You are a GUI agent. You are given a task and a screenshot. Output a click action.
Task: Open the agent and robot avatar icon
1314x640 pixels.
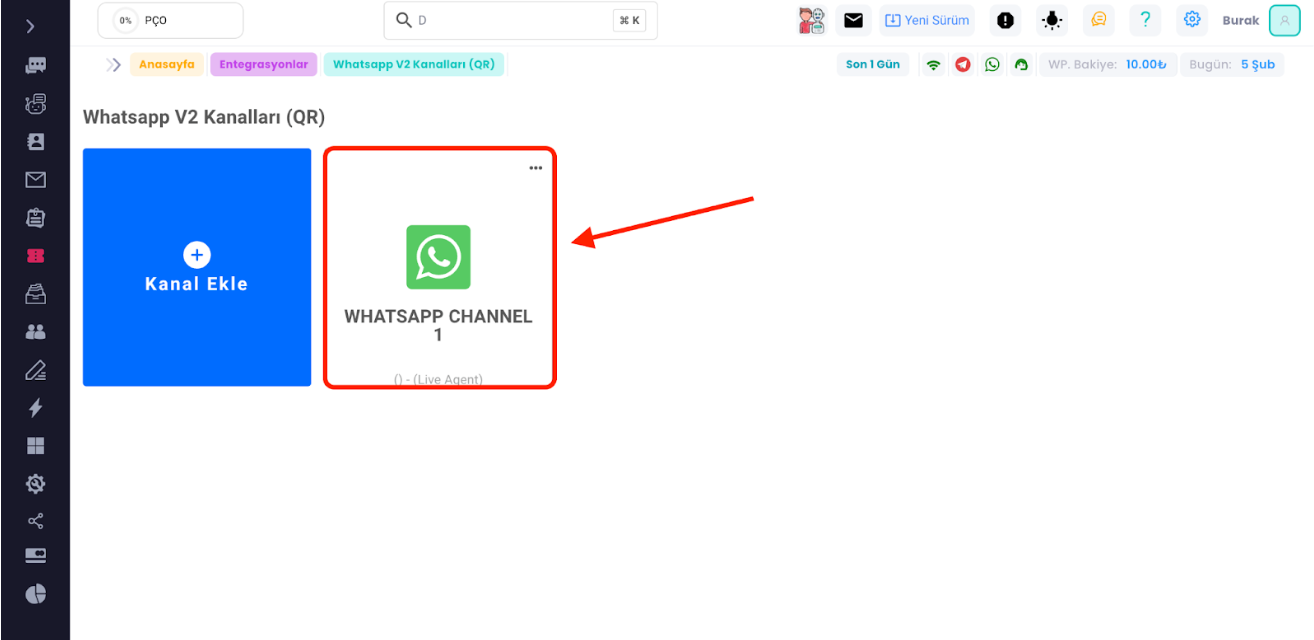click(x=812, y=20)
